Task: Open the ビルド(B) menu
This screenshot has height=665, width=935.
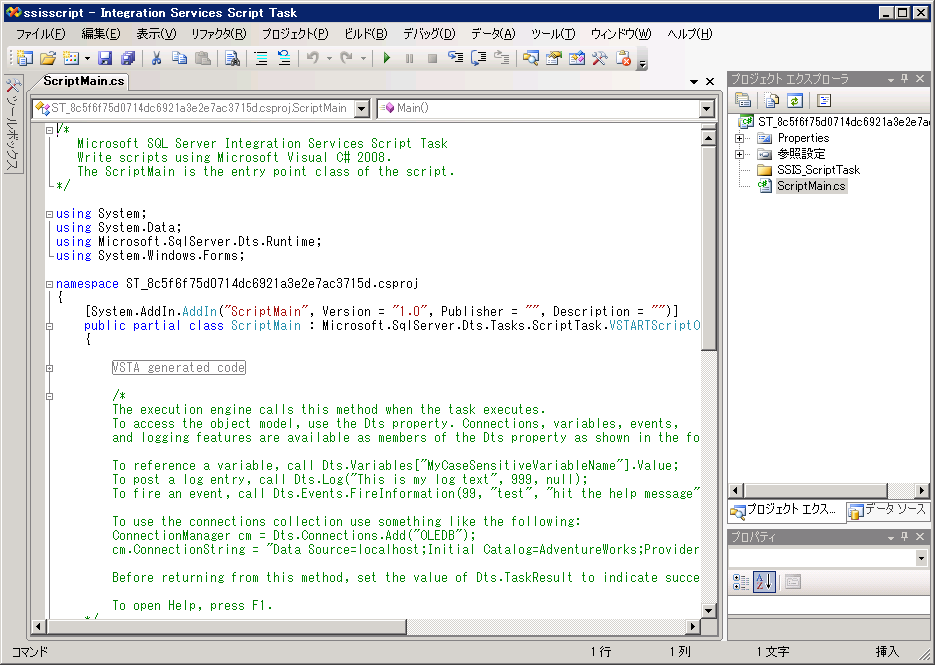Action: pyautogui.click(x=366, y=34)
